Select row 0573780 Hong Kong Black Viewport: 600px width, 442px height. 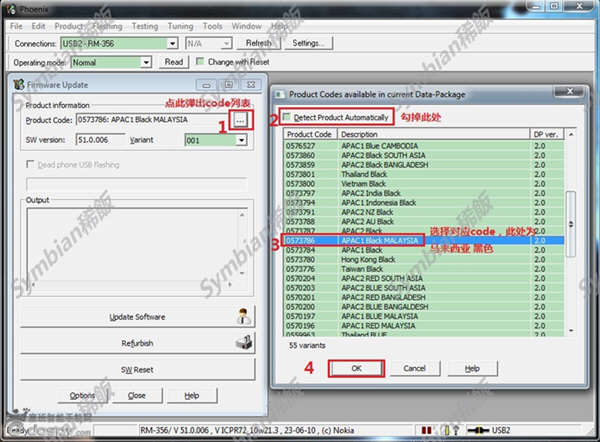point(424,259)
